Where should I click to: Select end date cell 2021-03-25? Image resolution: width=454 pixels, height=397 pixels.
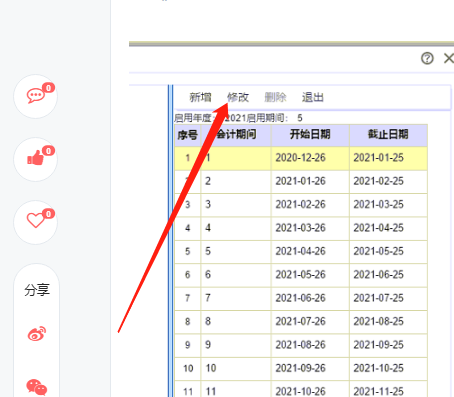(x=388, y=205)
